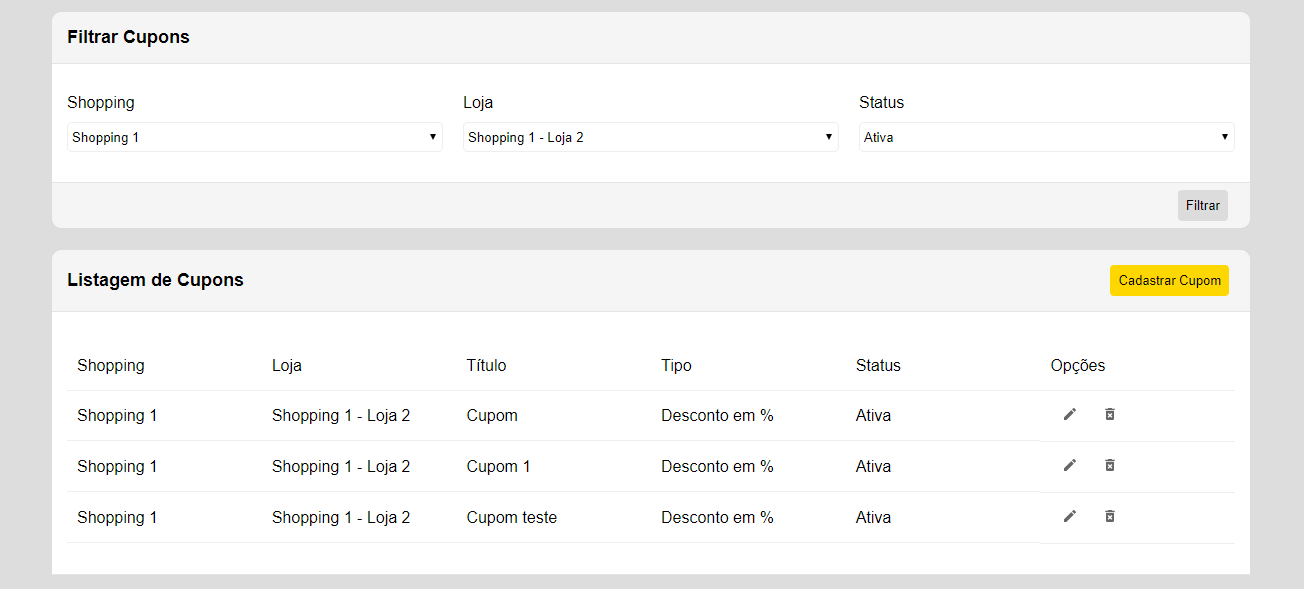Delete the coupon named Cupom
Image resolution: width=1304 pixels, height=589 pixels.
tap(1109, 413)
